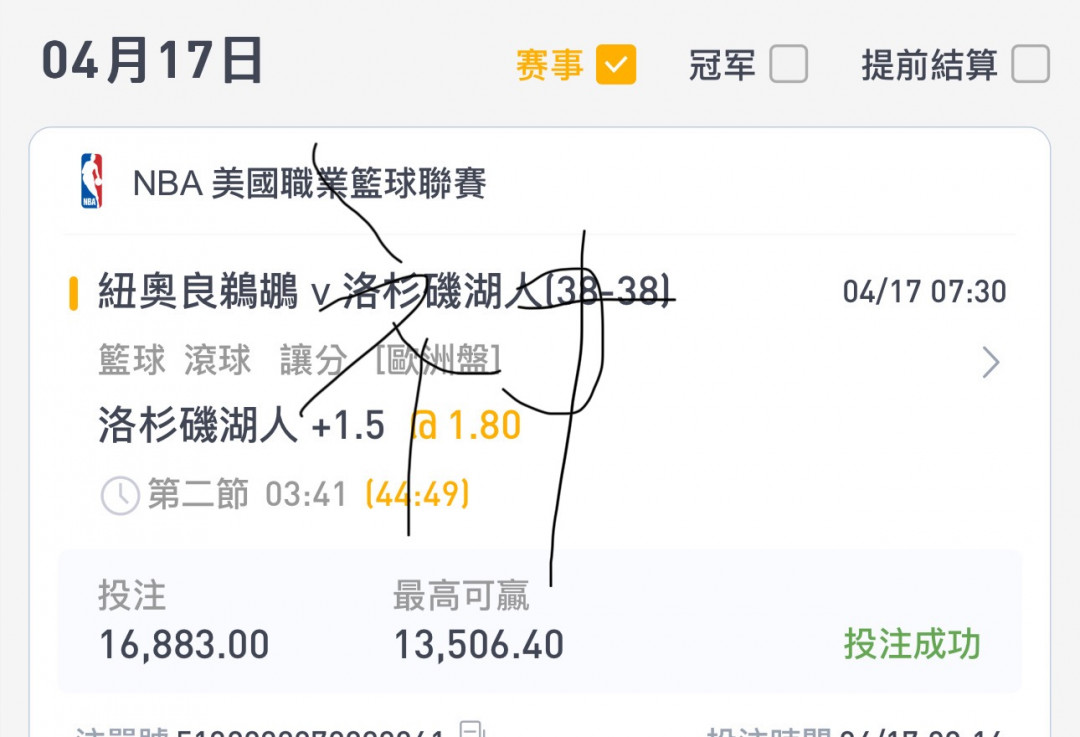This screenshot has height=737, width=1080.
Task: Enable the 冠军 checkbox
Action: coord(788,64)
